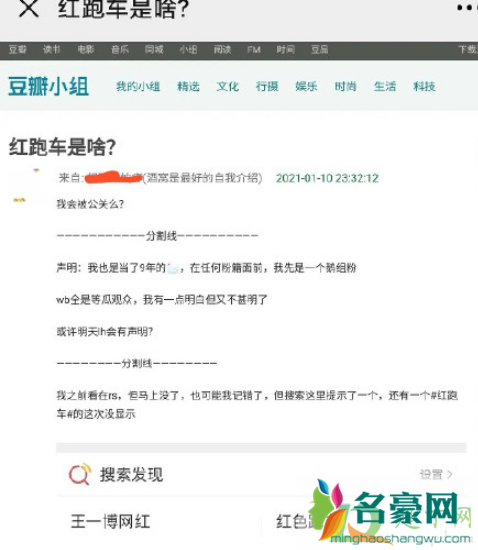Viewport: 478px width, 550px height.
Task: Click the paragraph starting 我之前看在rs
Action: tap(257, 404)
